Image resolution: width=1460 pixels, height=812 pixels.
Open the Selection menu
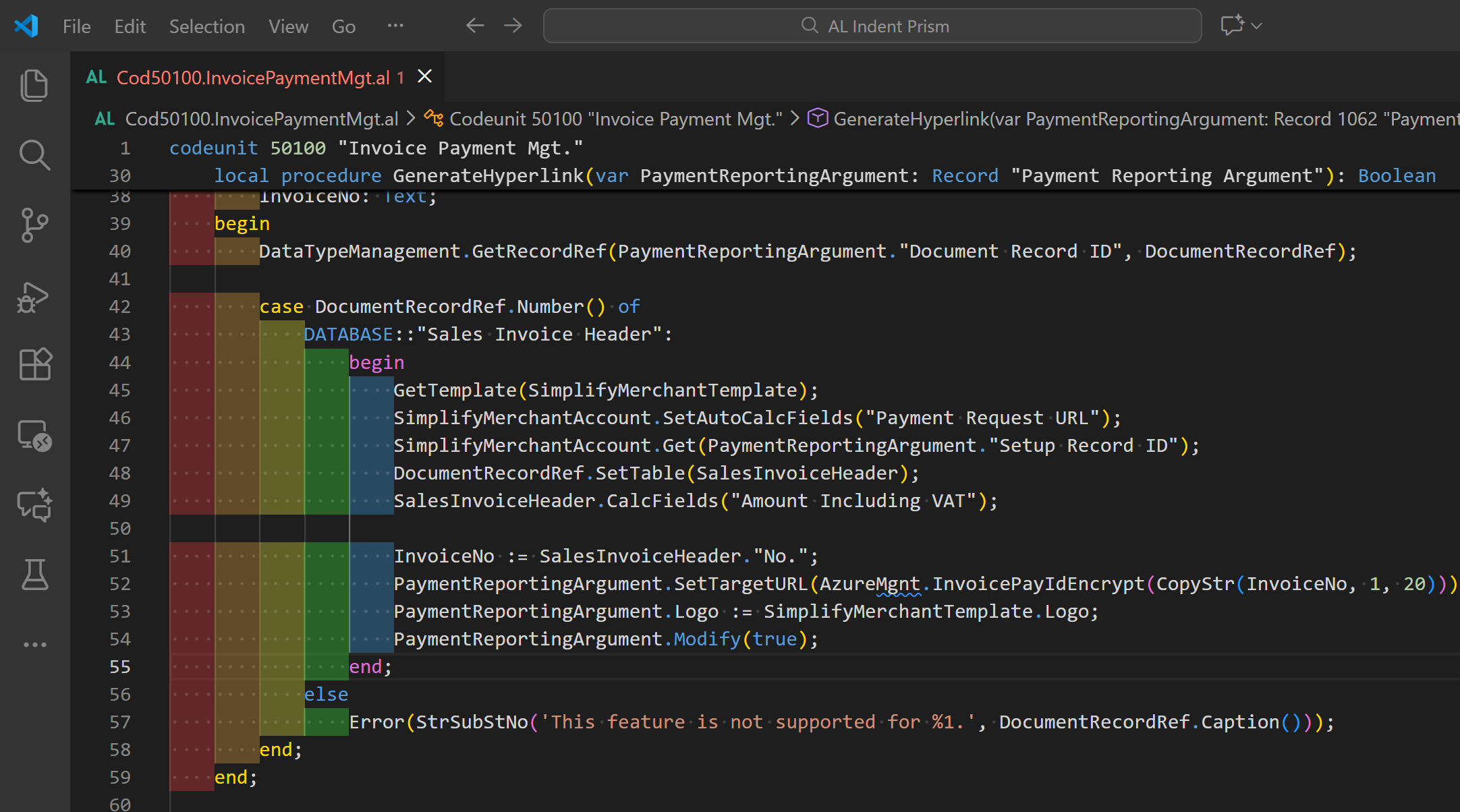tap(206, 26)
